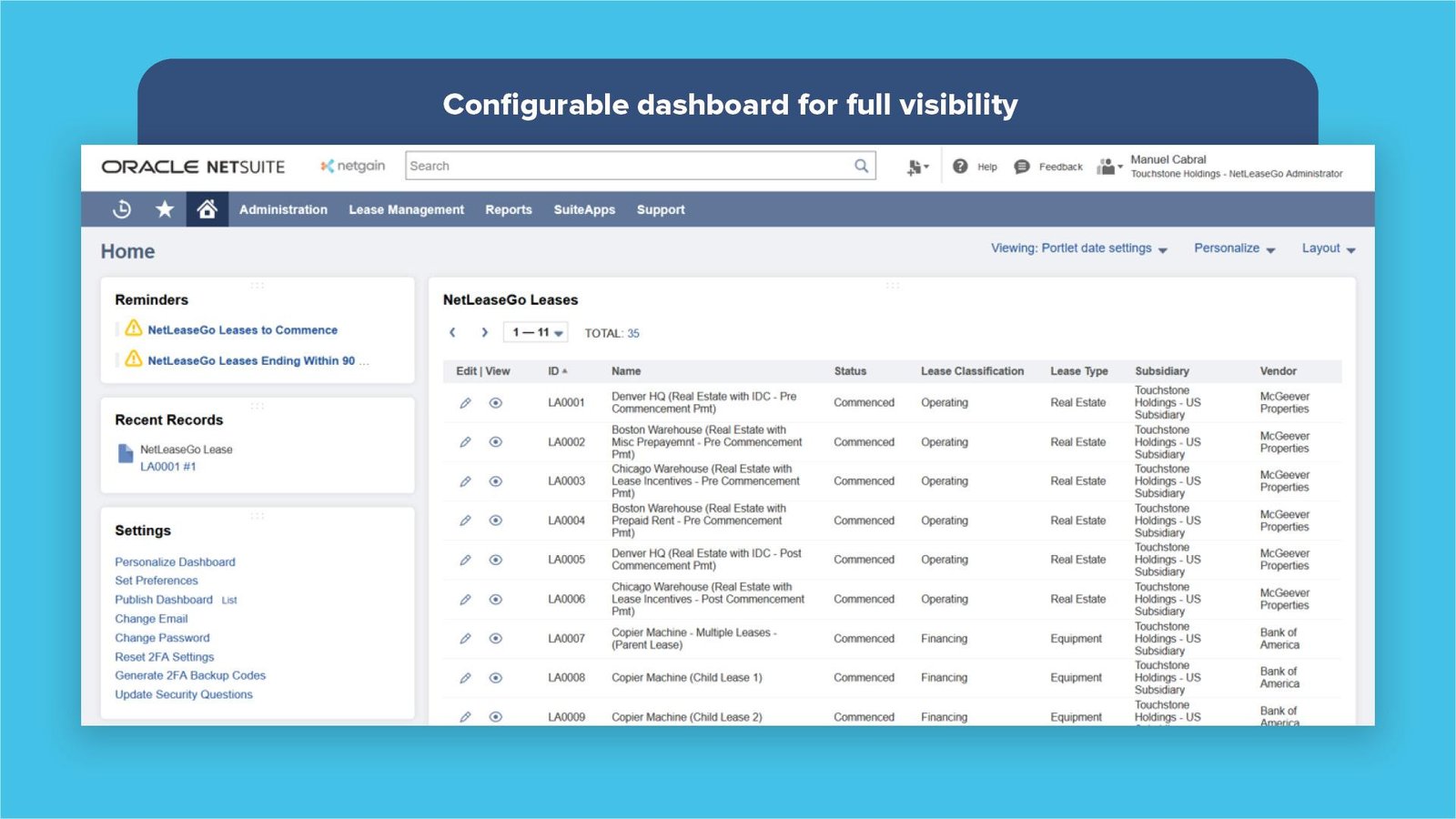
Task: Sort by Vendor column header
Action: (x=1278, y=371)
